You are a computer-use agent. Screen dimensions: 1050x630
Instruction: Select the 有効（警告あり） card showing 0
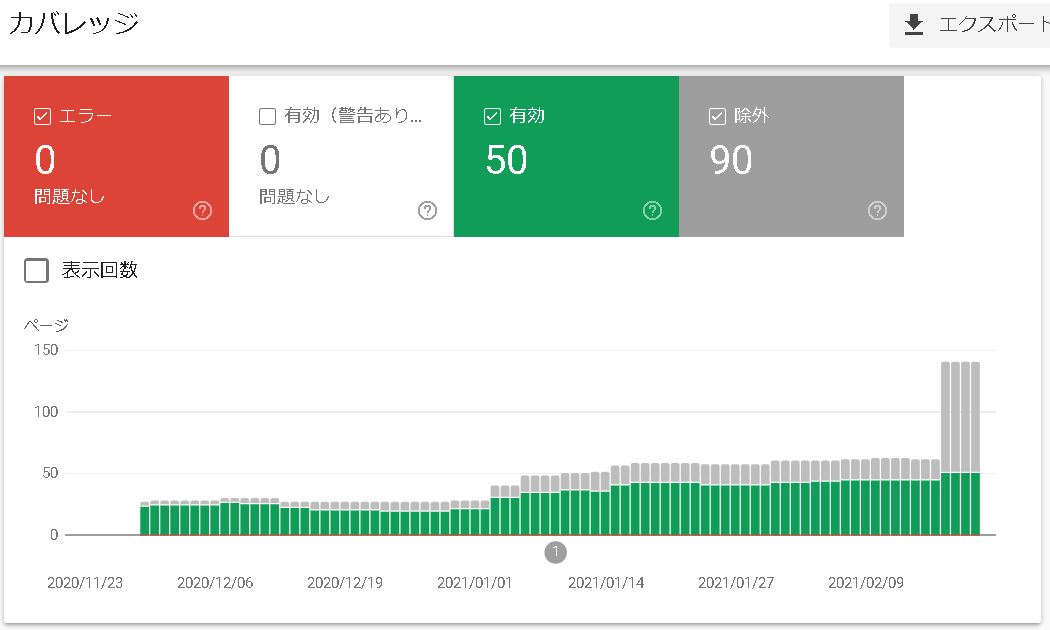pos(341,155)
